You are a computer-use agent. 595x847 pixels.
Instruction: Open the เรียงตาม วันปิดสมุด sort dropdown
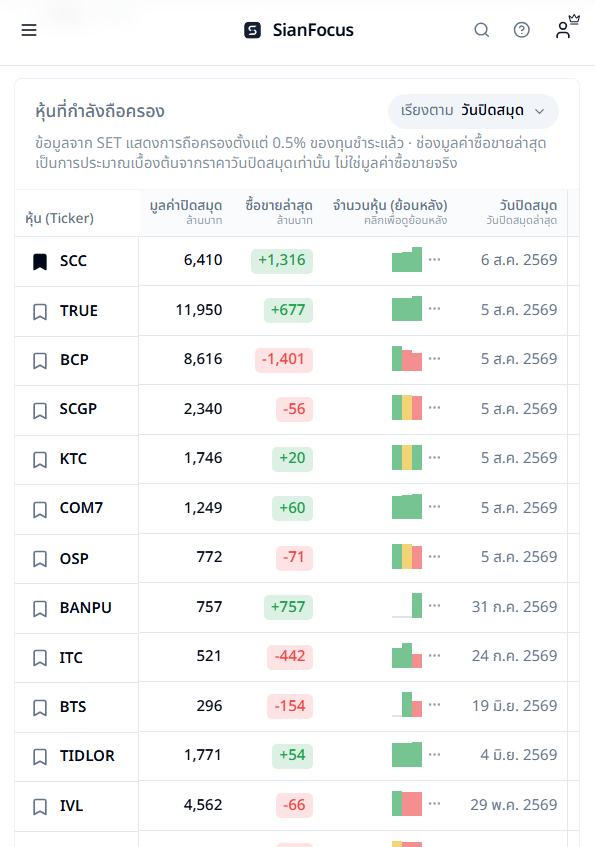tap(473, 111)
